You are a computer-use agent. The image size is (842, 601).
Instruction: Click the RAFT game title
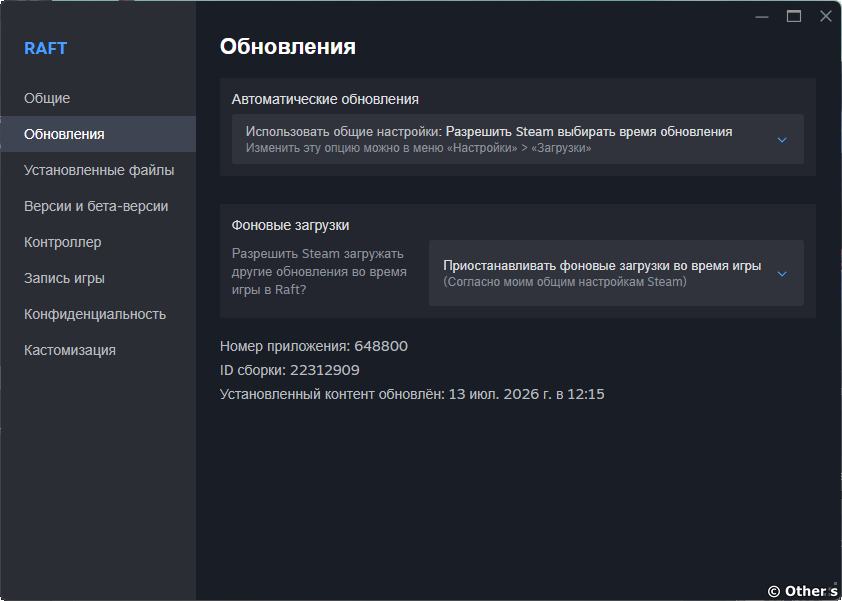click(46, 48)
